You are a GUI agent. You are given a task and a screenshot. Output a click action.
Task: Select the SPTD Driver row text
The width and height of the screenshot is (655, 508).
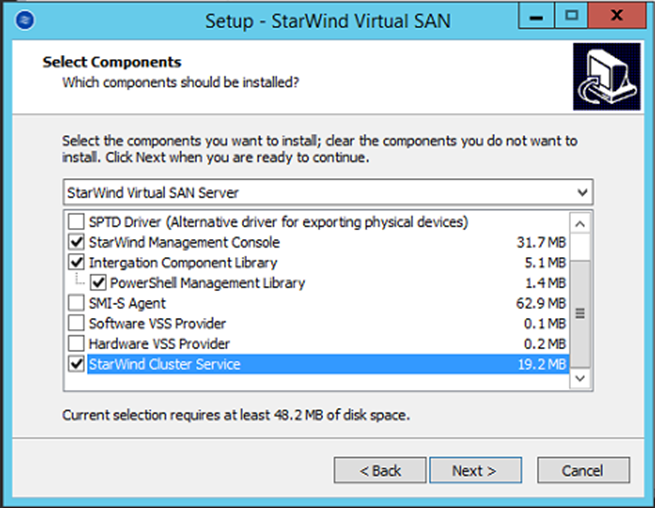point(278,222)
